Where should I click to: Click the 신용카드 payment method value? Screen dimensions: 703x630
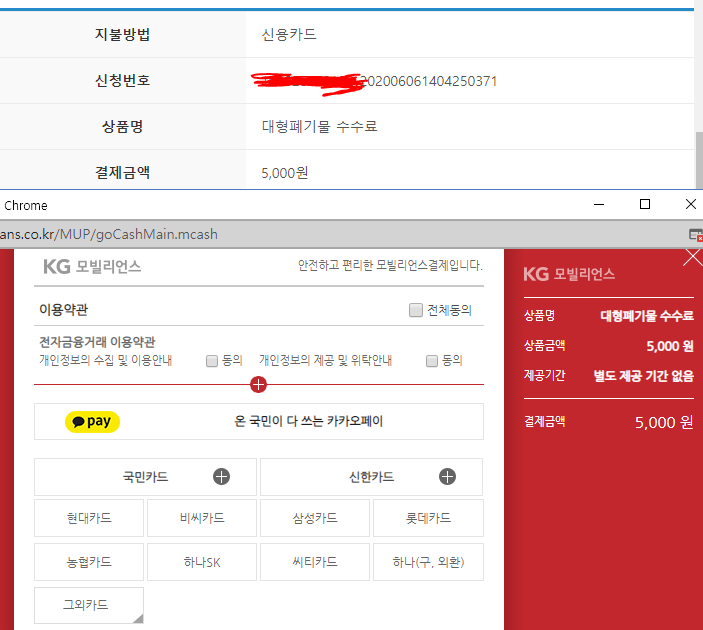tap(289, 35)
